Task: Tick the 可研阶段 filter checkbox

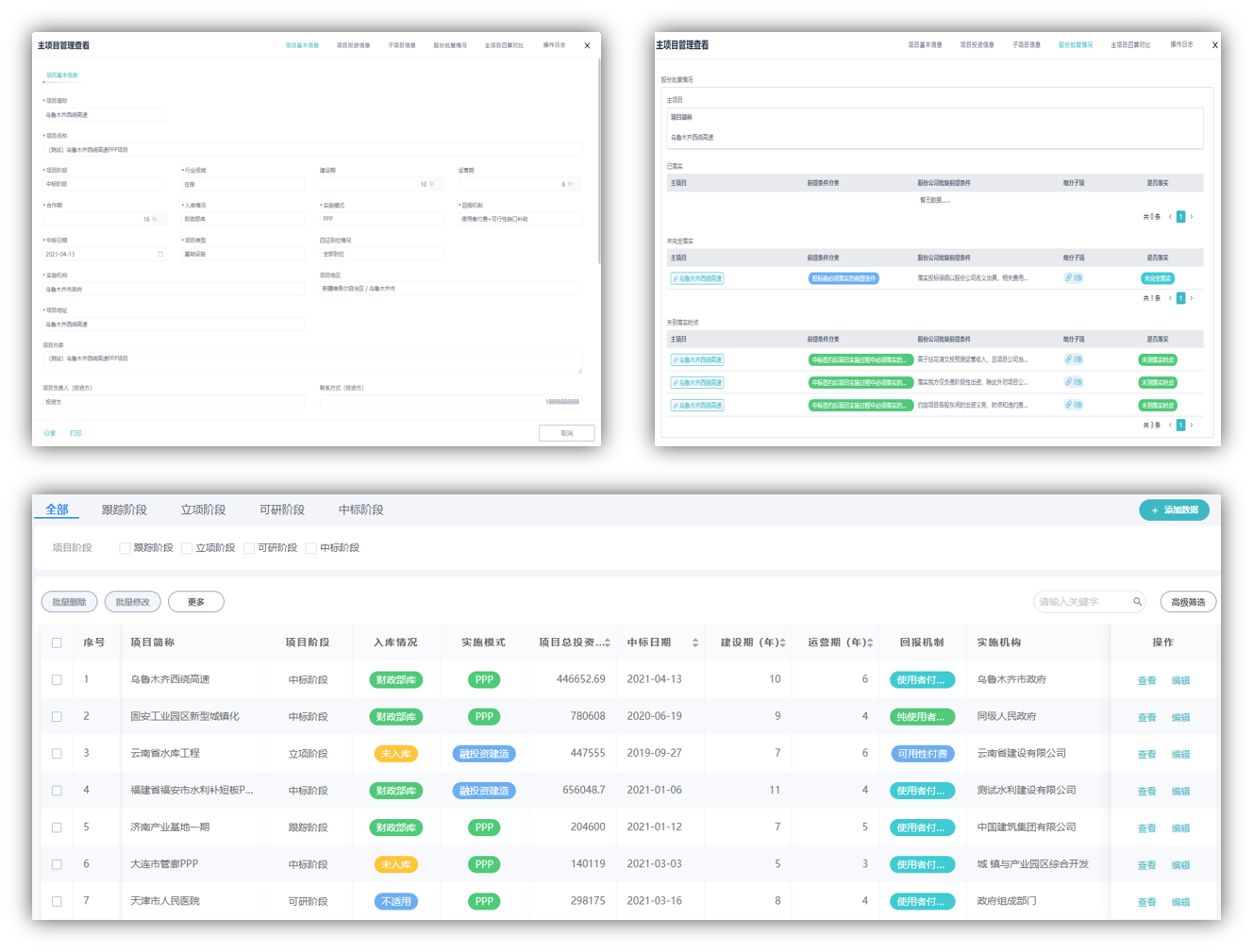Action: (x=249, y=548)
